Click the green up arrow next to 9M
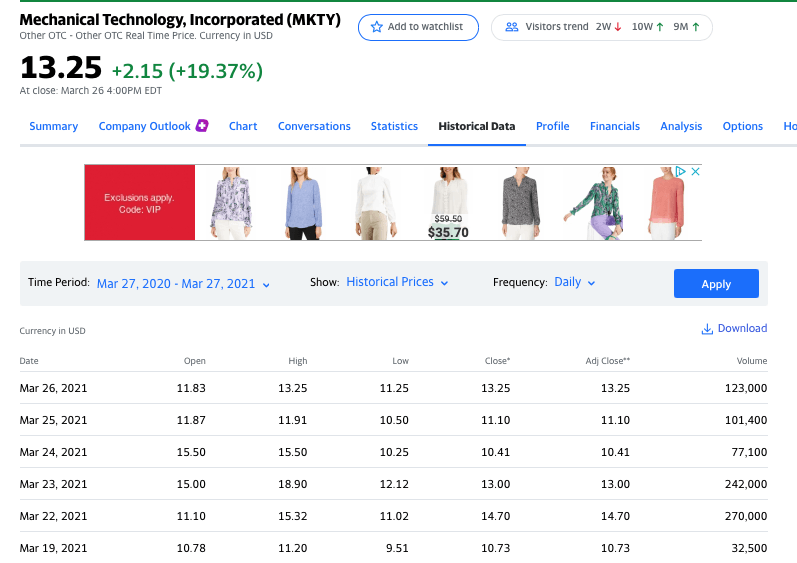Screen dimensions: 797x563 695,27
